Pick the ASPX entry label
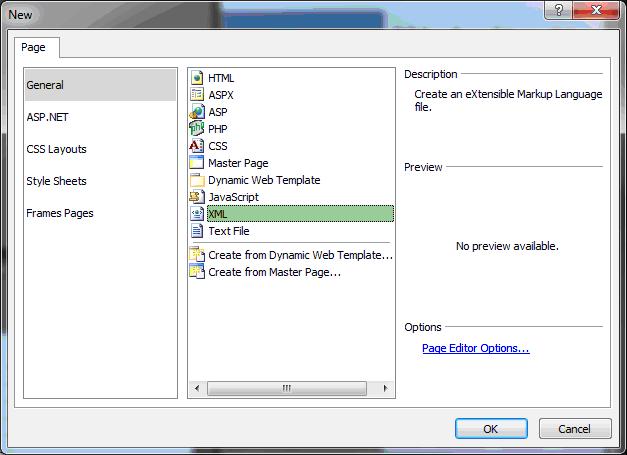Viewport: 627px width, 455px height. coord(221,95)
